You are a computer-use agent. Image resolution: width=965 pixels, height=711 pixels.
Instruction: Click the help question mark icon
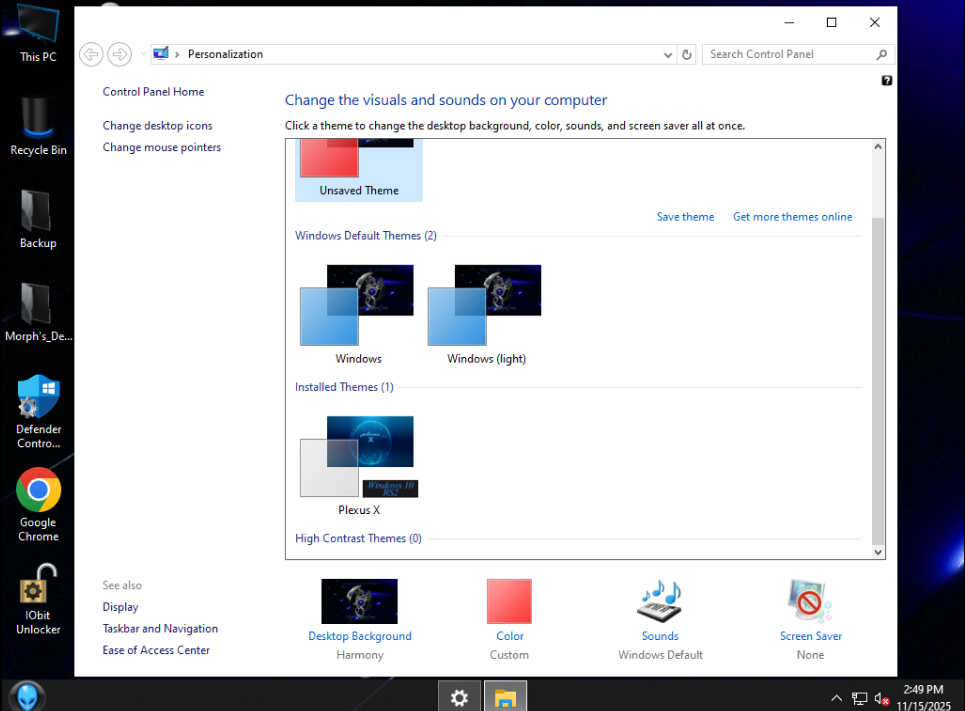(x=887, y=81)
